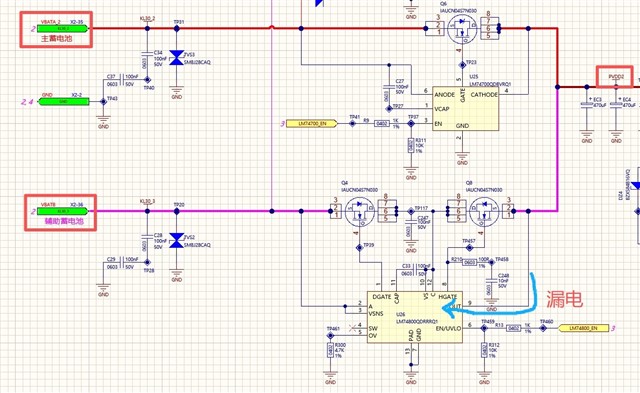Click the OV pin label on U26
The width and height of the screenshot is (640, 393).
(373, 336)
